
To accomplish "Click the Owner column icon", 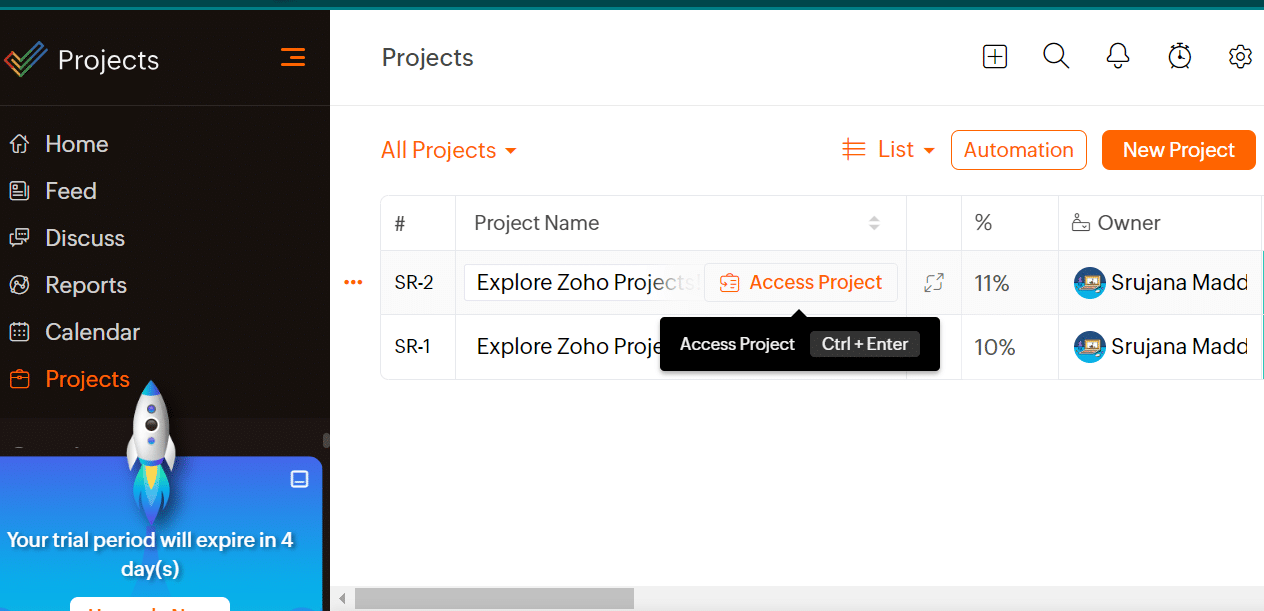I will point(1081,223).
